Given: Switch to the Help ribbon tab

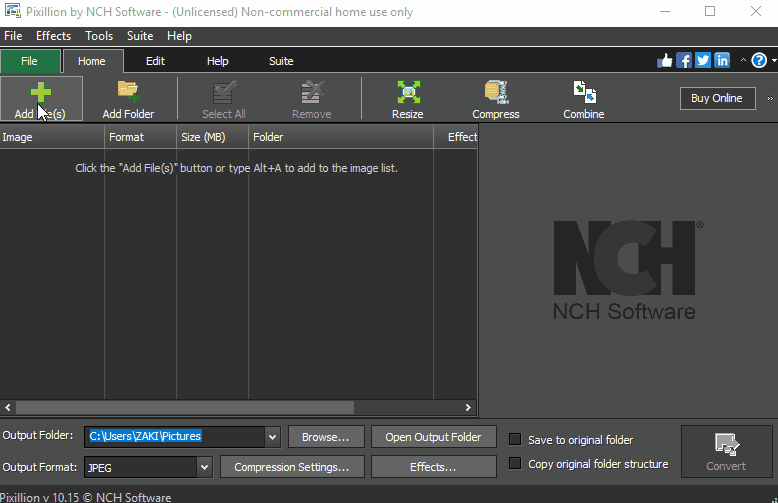Looking at the screenshot, I should 217,61.
